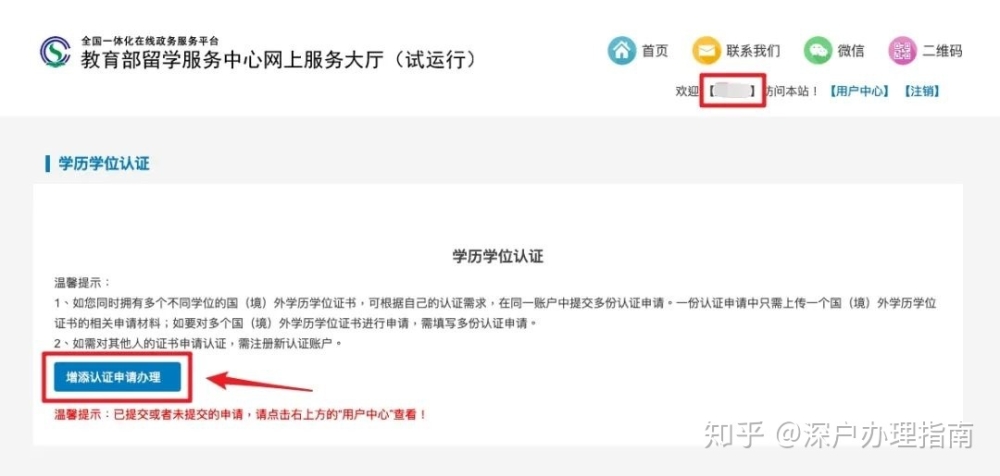Screen dimensions: 1000x476
Task: Click the yellow envelope contact icon
Action: 706,51
